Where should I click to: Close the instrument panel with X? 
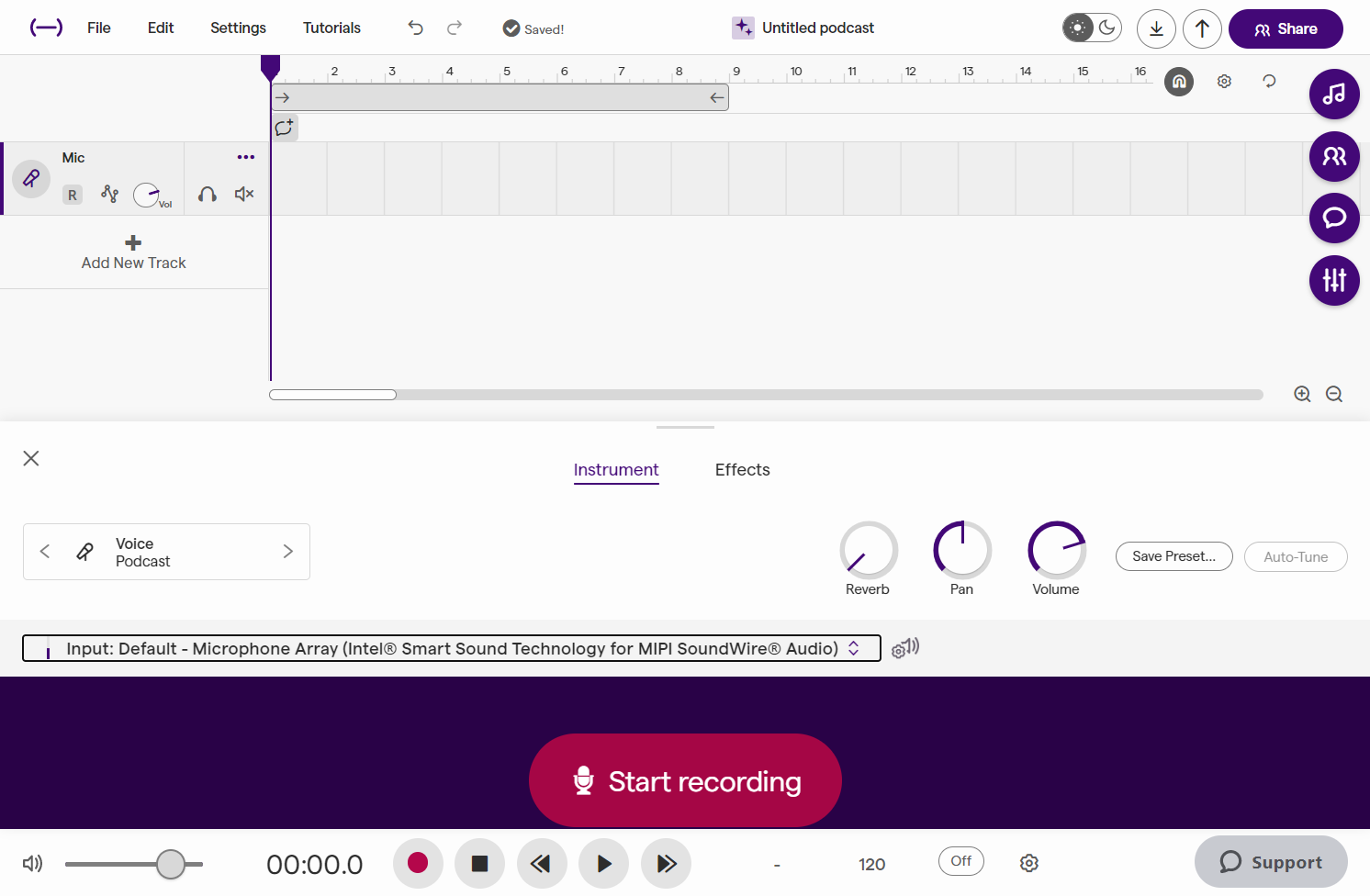tap(31, 458)
